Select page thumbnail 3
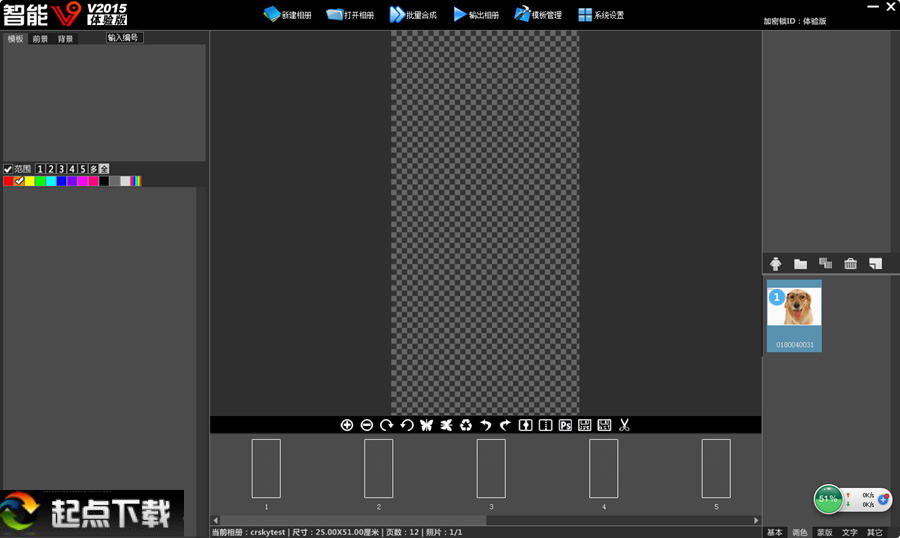 point(491,469)
